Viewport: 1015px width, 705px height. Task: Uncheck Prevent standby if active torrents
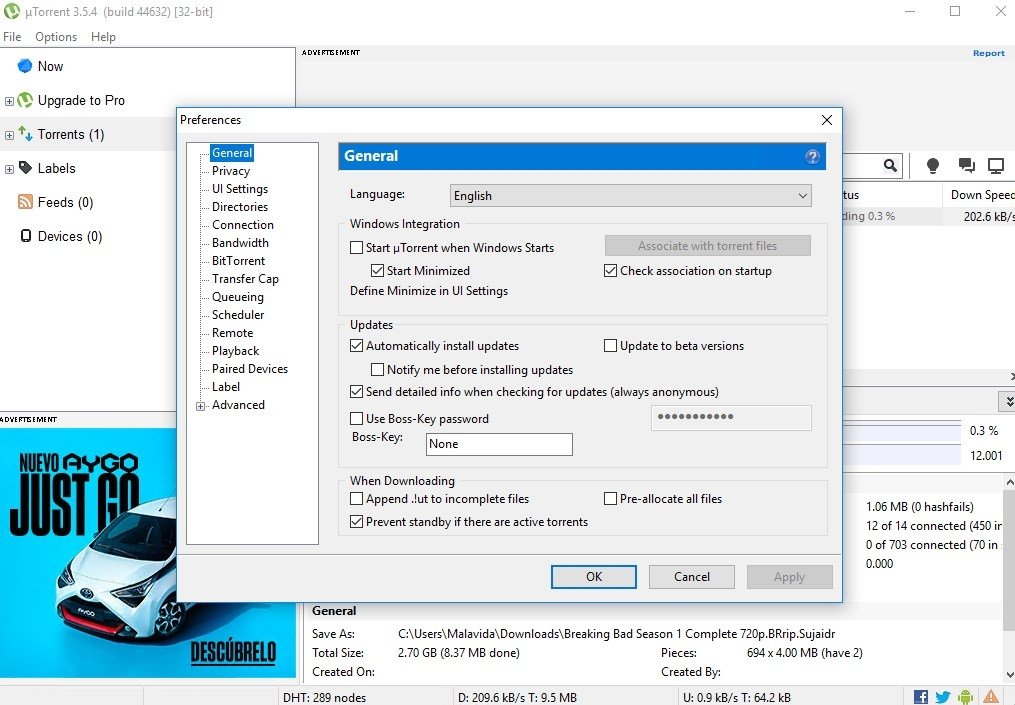(x=356, y=522)
